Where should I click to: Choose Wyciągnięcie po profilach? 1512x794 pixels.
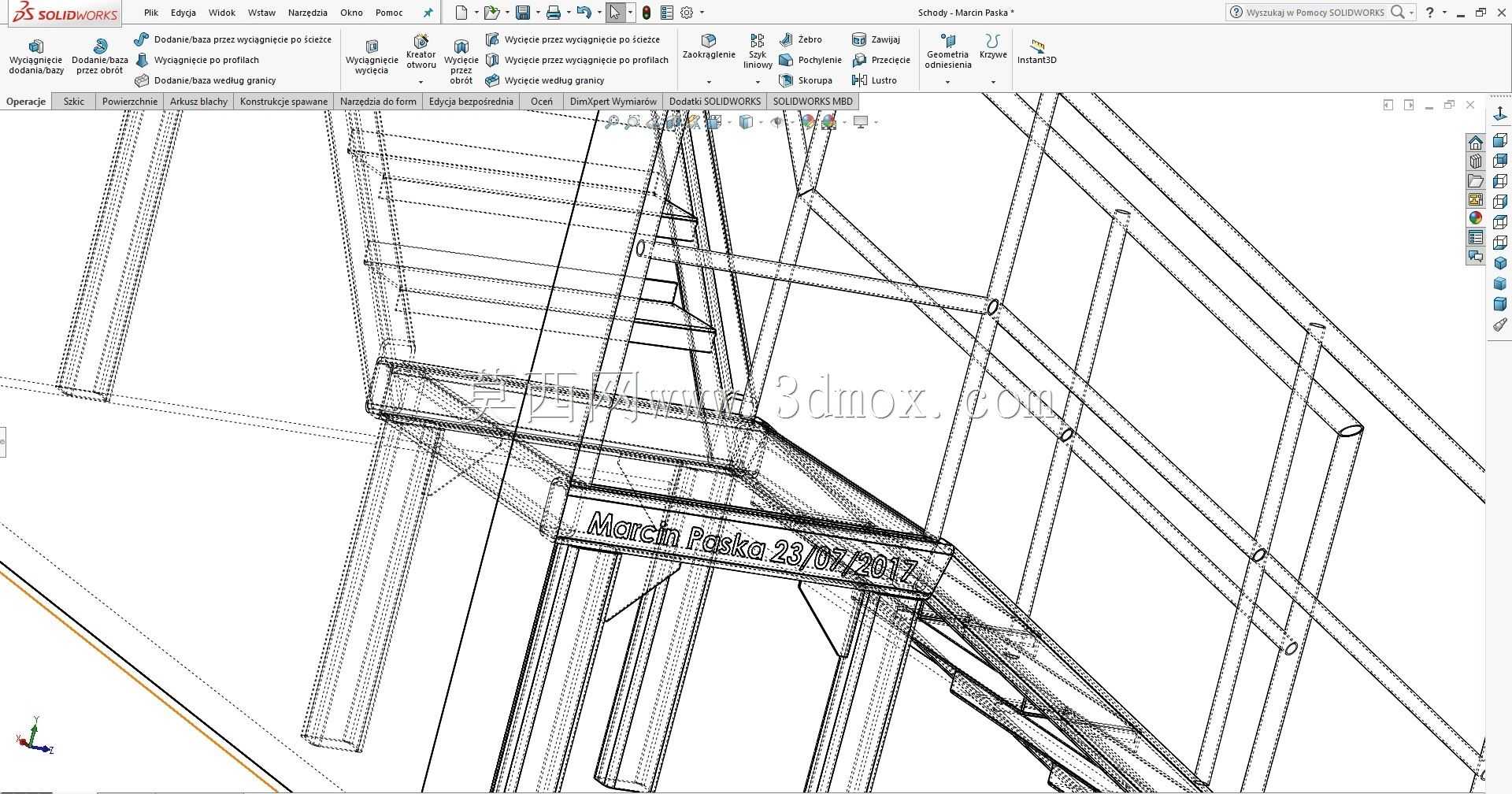(198, 60)
